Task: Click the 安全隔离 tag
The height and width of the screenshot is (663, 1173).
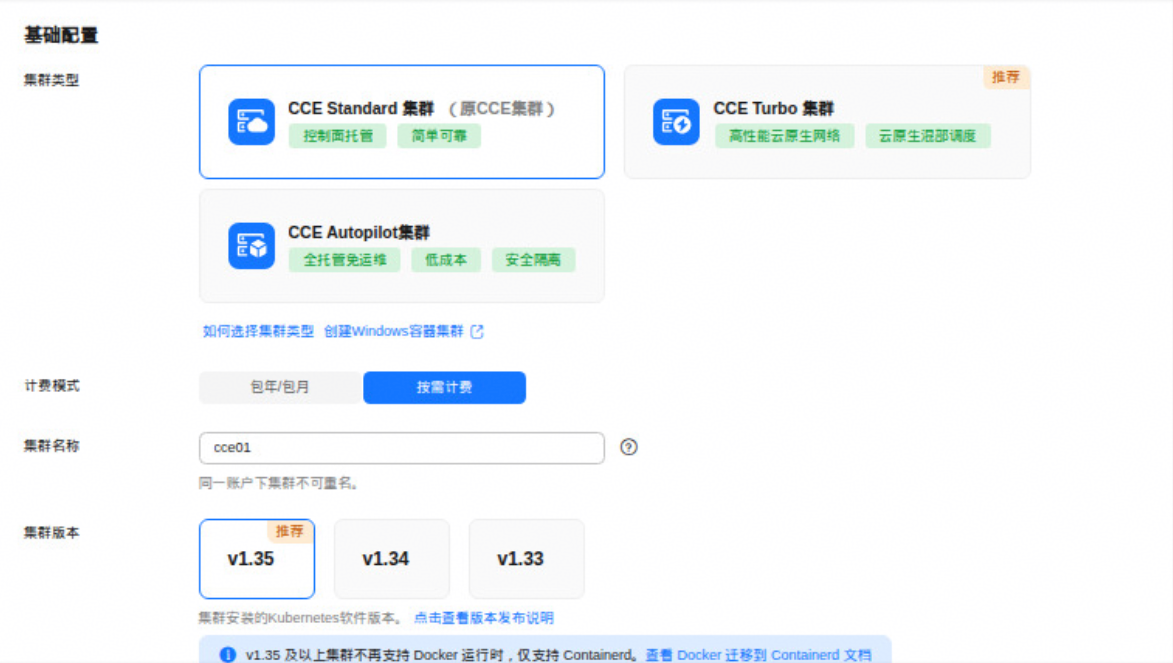Action: (x=533, y=260)
